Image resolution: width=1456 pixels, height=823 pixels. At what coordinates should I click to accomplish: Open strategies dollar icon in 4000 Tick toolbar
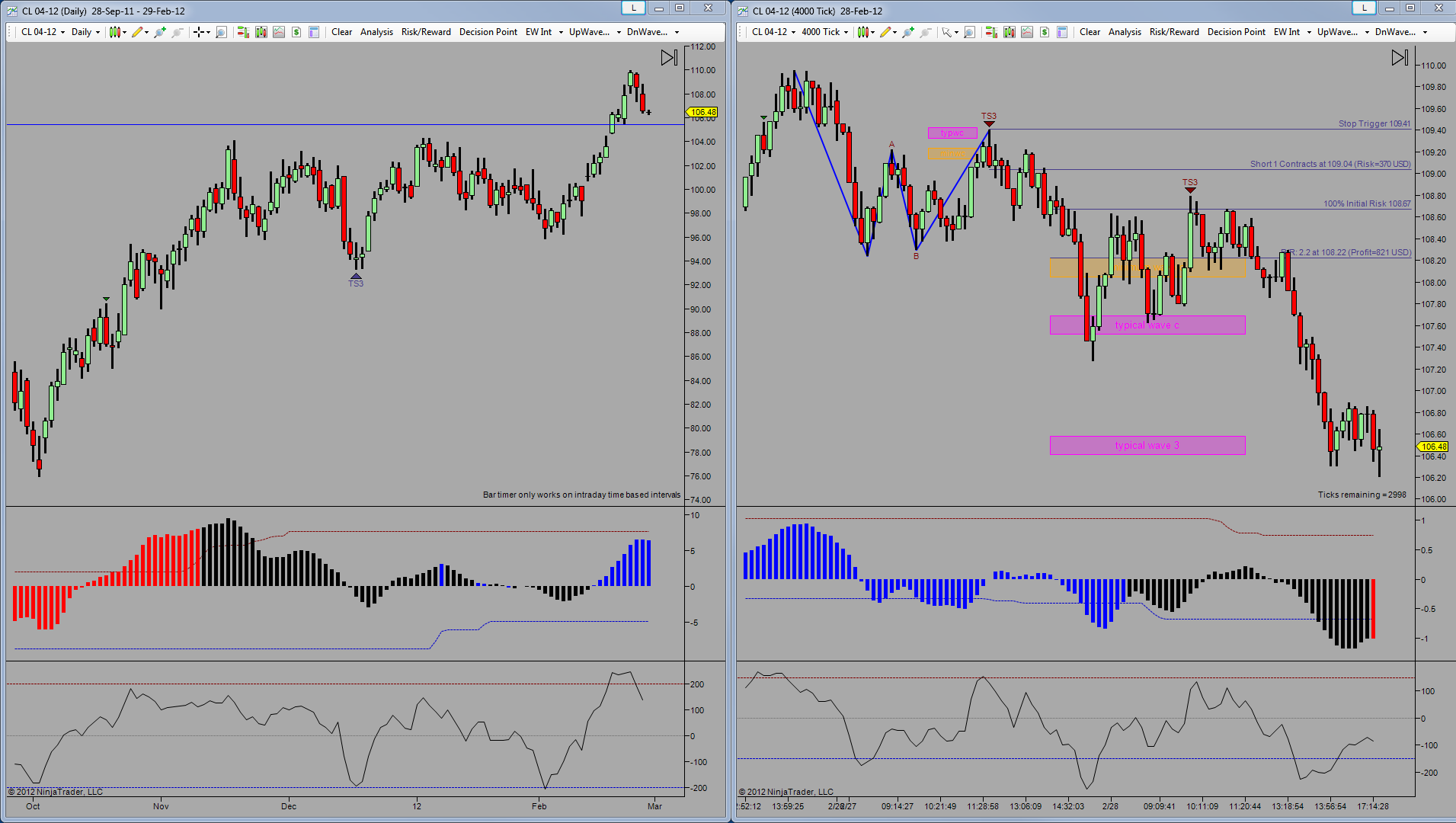tap(1045, 32)
